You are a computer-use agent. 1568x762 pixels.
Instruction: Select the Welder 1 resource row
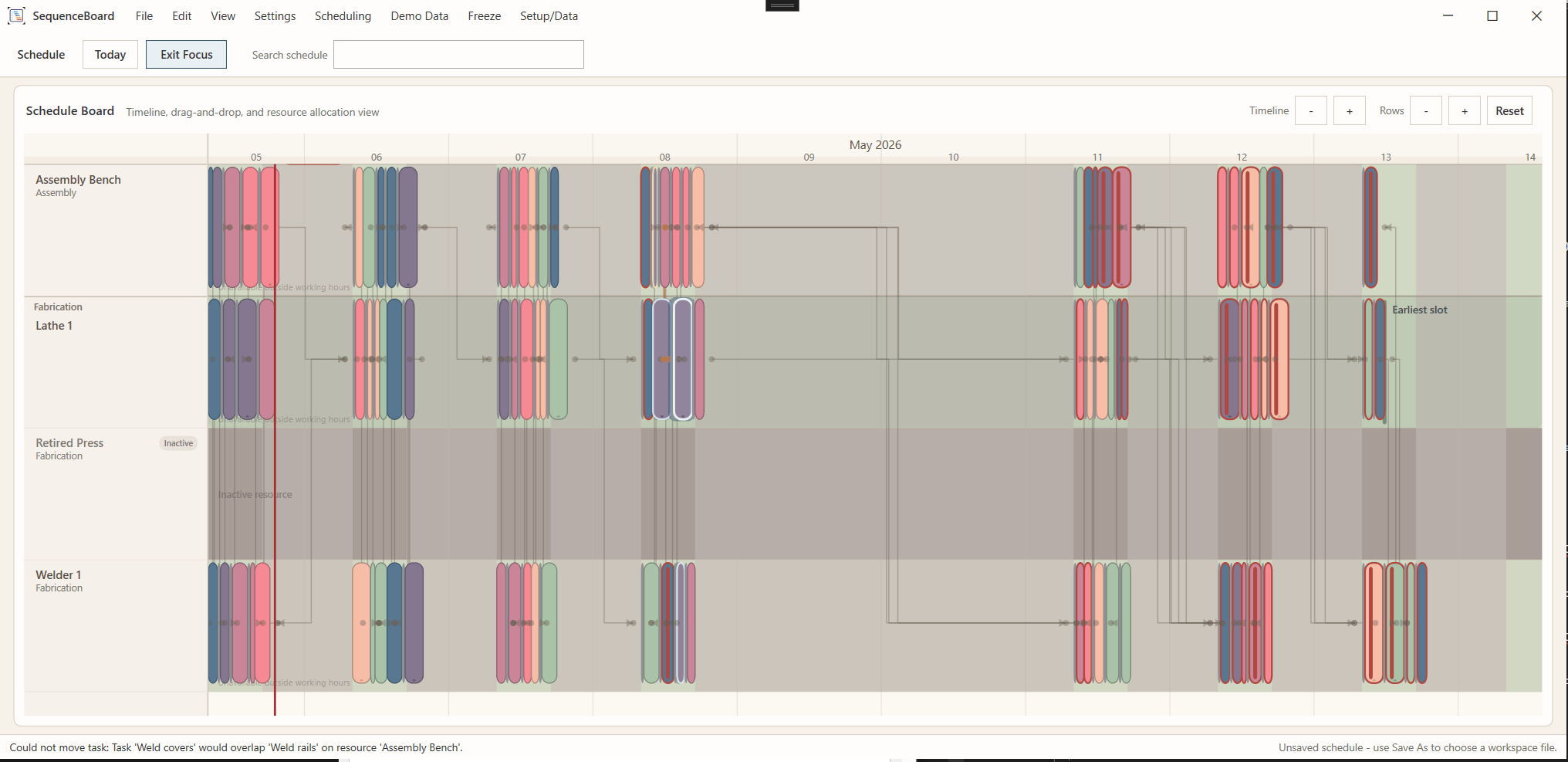pos(116,626)
